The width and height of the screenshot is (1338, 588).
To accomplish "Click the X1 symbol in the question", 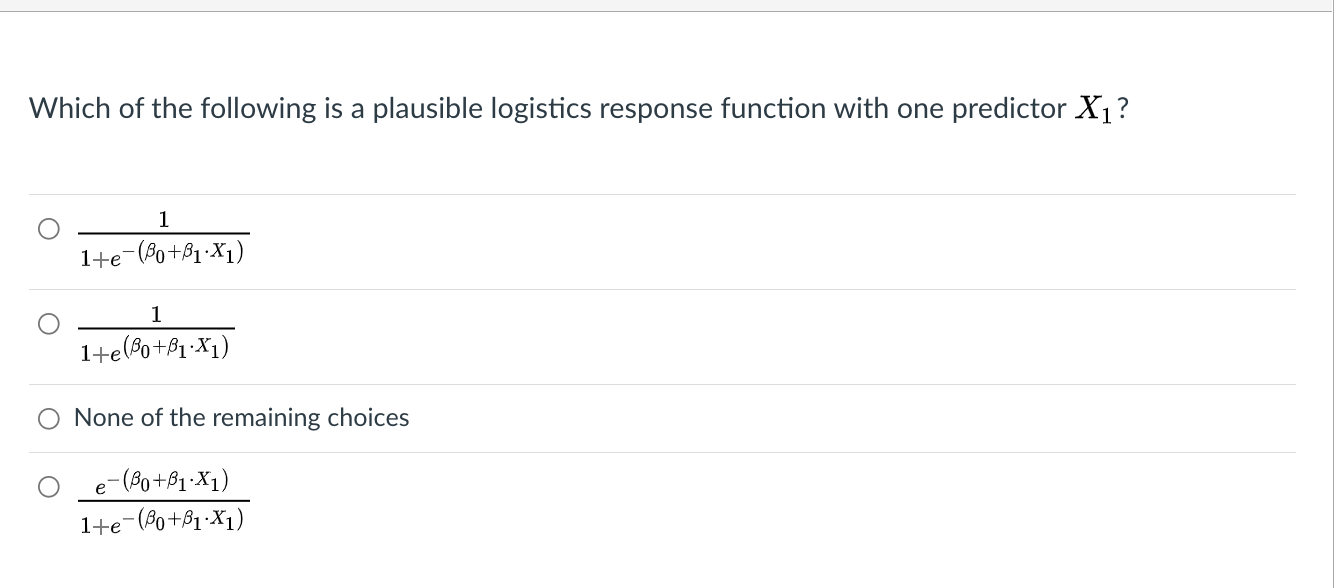I will pos(1093,107).
